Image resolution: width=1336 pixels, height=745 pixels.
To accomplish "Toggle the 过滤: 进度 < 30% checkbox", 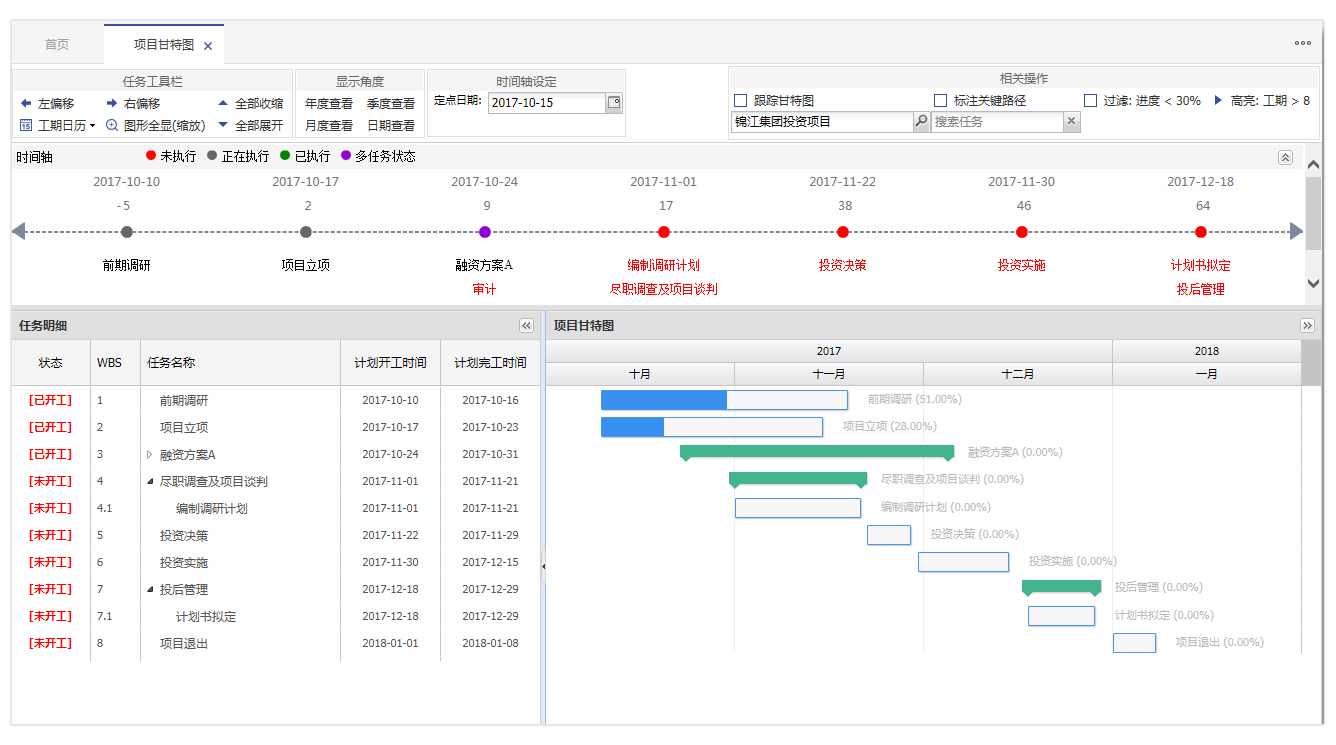I will [1090, 101].
